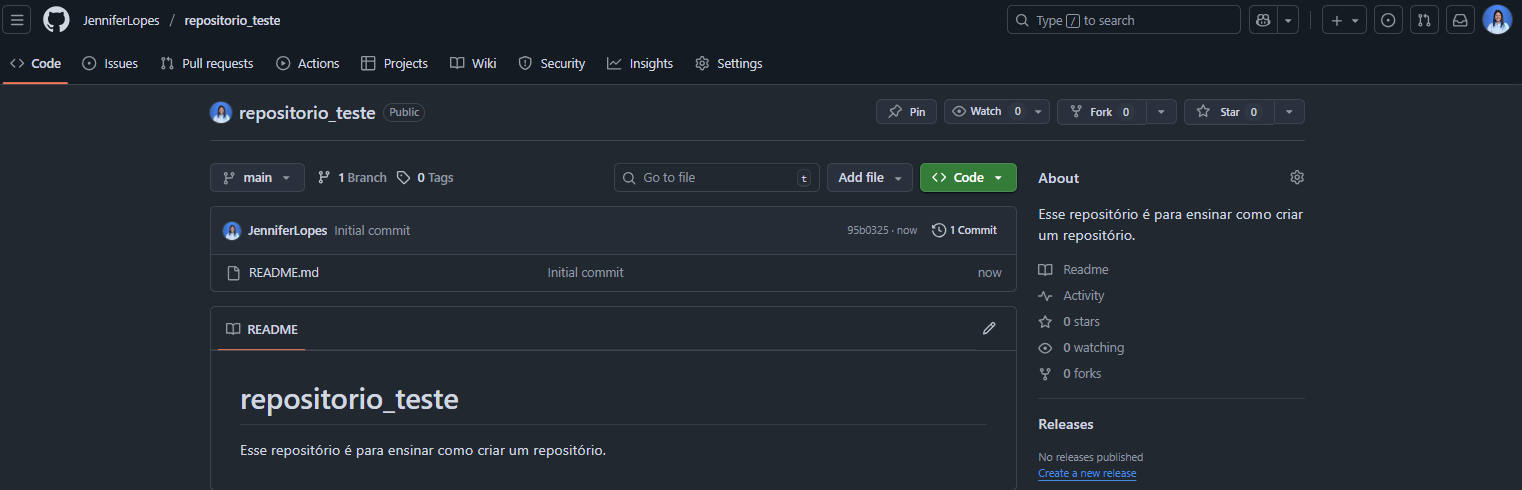
Task: Go to the Settings tab
Action: click(x=729, y=63)
